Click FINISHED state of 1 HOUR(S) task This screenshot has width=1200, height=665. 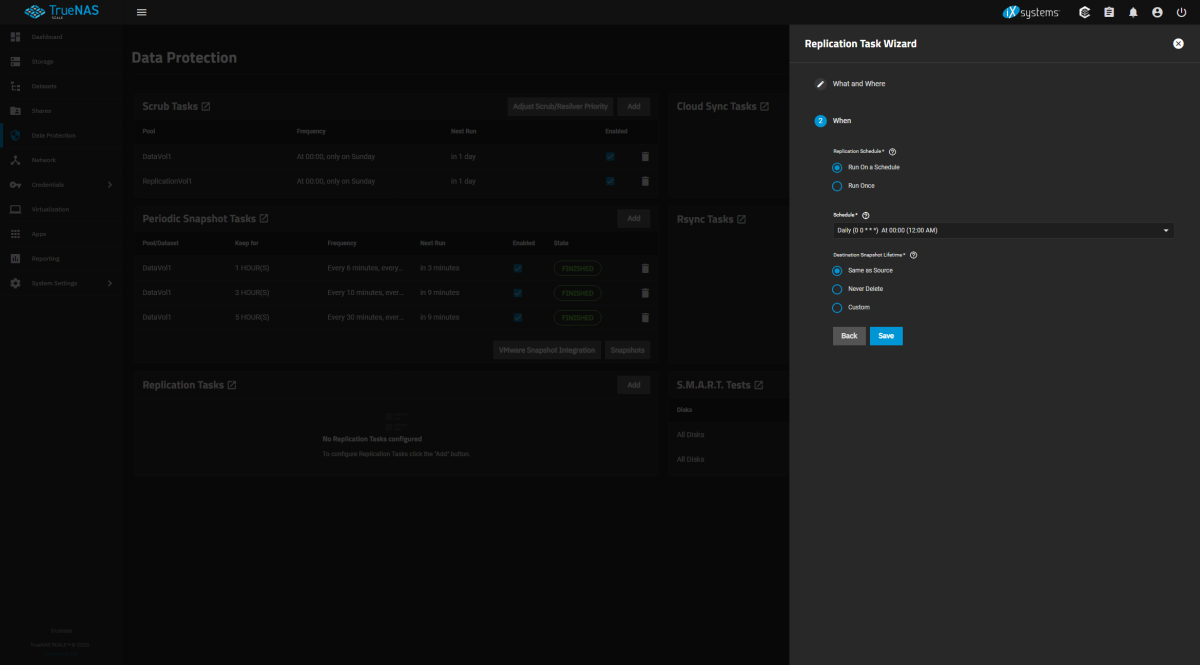click(577, 268)
